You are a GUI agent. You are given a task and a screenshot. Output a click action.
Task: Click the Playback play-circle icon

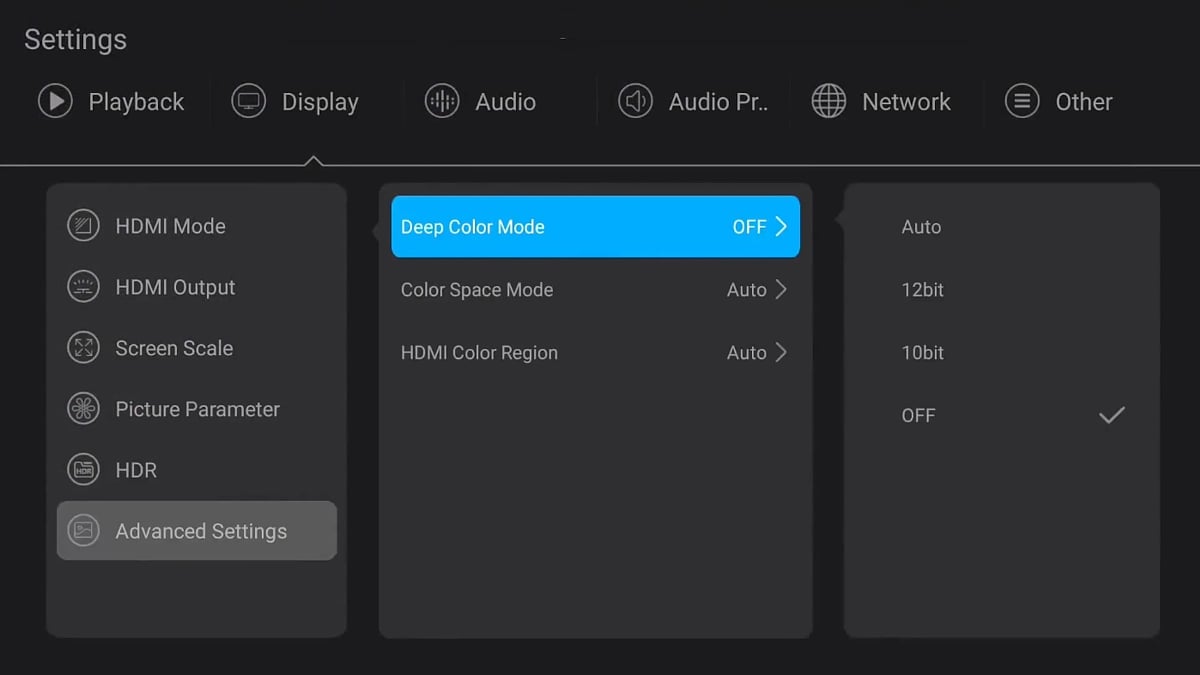[55, 101]
